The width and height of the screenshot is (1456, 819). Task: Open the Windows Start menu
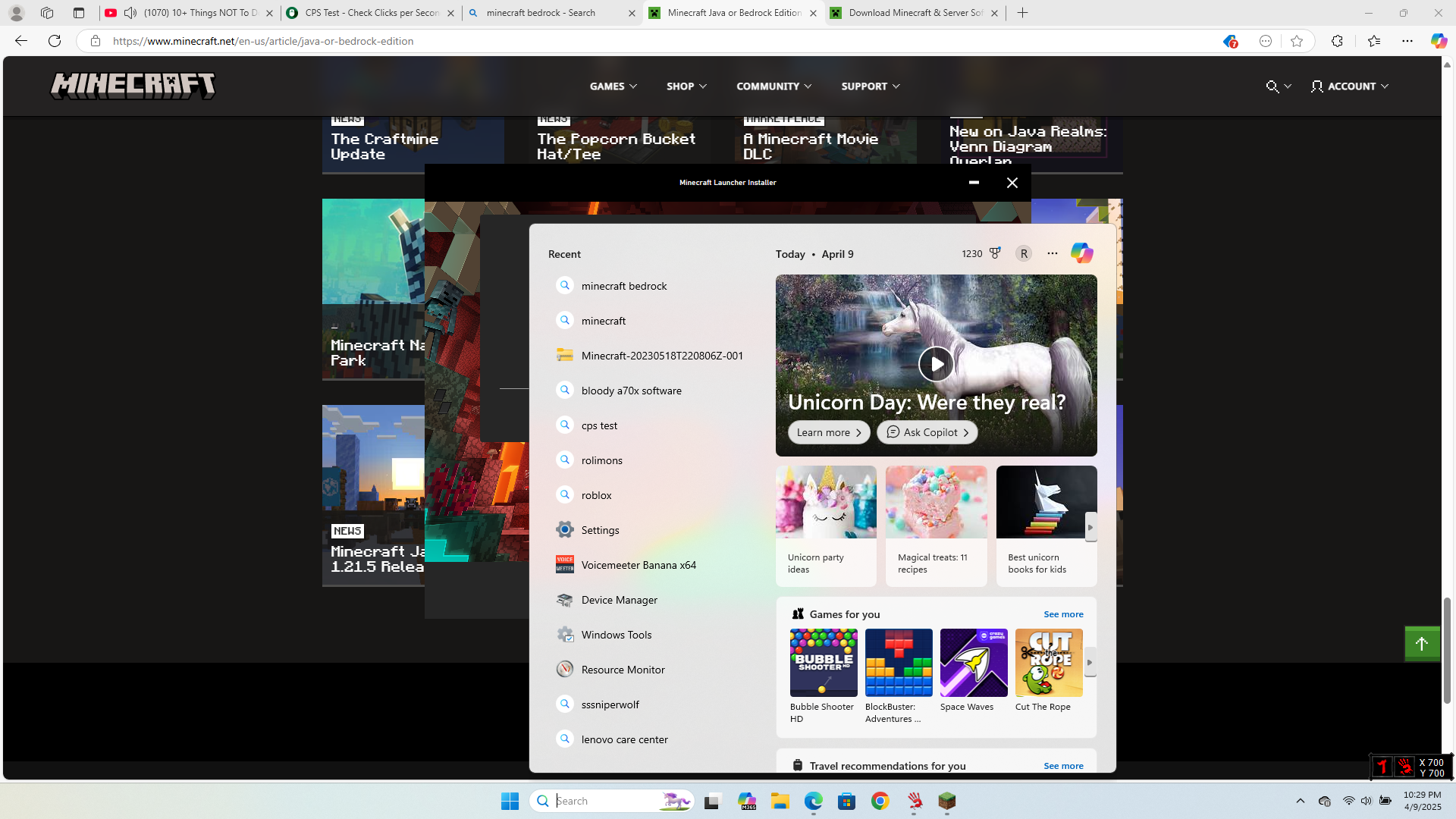click(x=510, y=801)
